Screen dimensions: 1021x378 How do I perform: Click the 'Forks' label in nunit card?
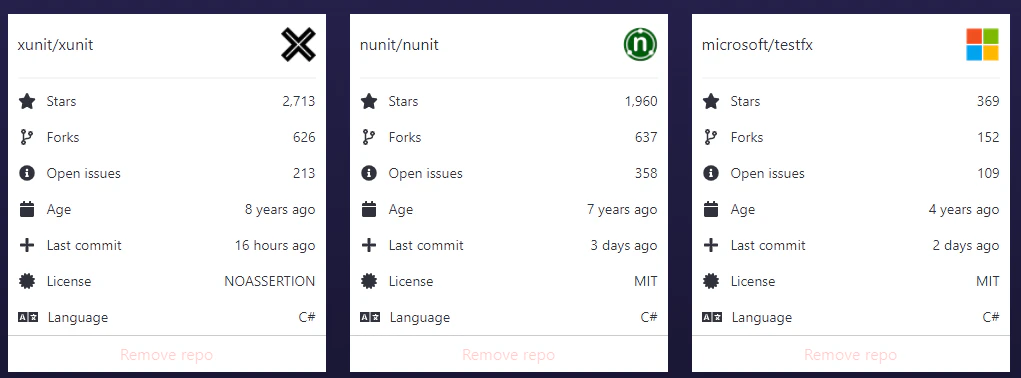tap(404, 137)
